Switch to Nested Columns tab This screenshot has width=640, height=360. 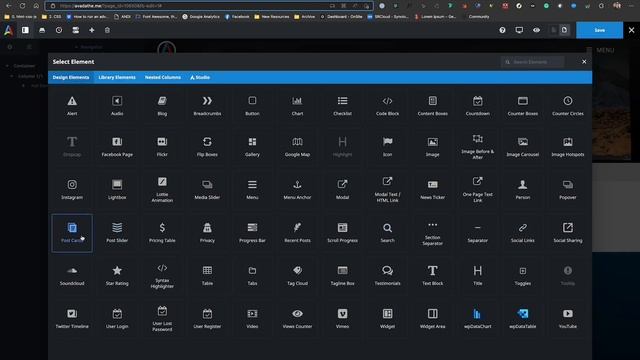pyautogui.click(x=162, y=77)
